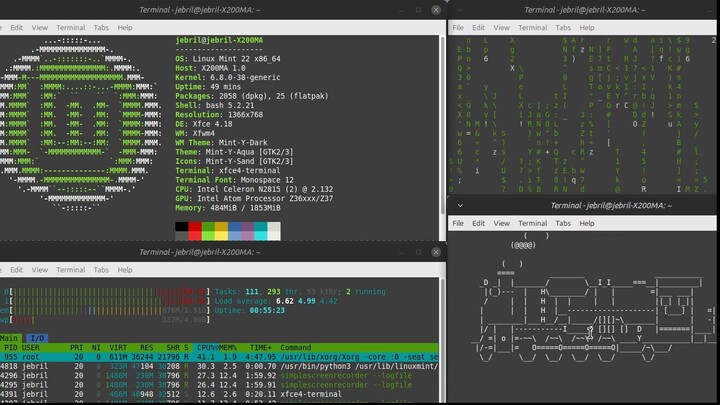Sort htop by MEM% column header
Image resolution: width=720 pixels, height=405 pixels.
pos(227,348)
